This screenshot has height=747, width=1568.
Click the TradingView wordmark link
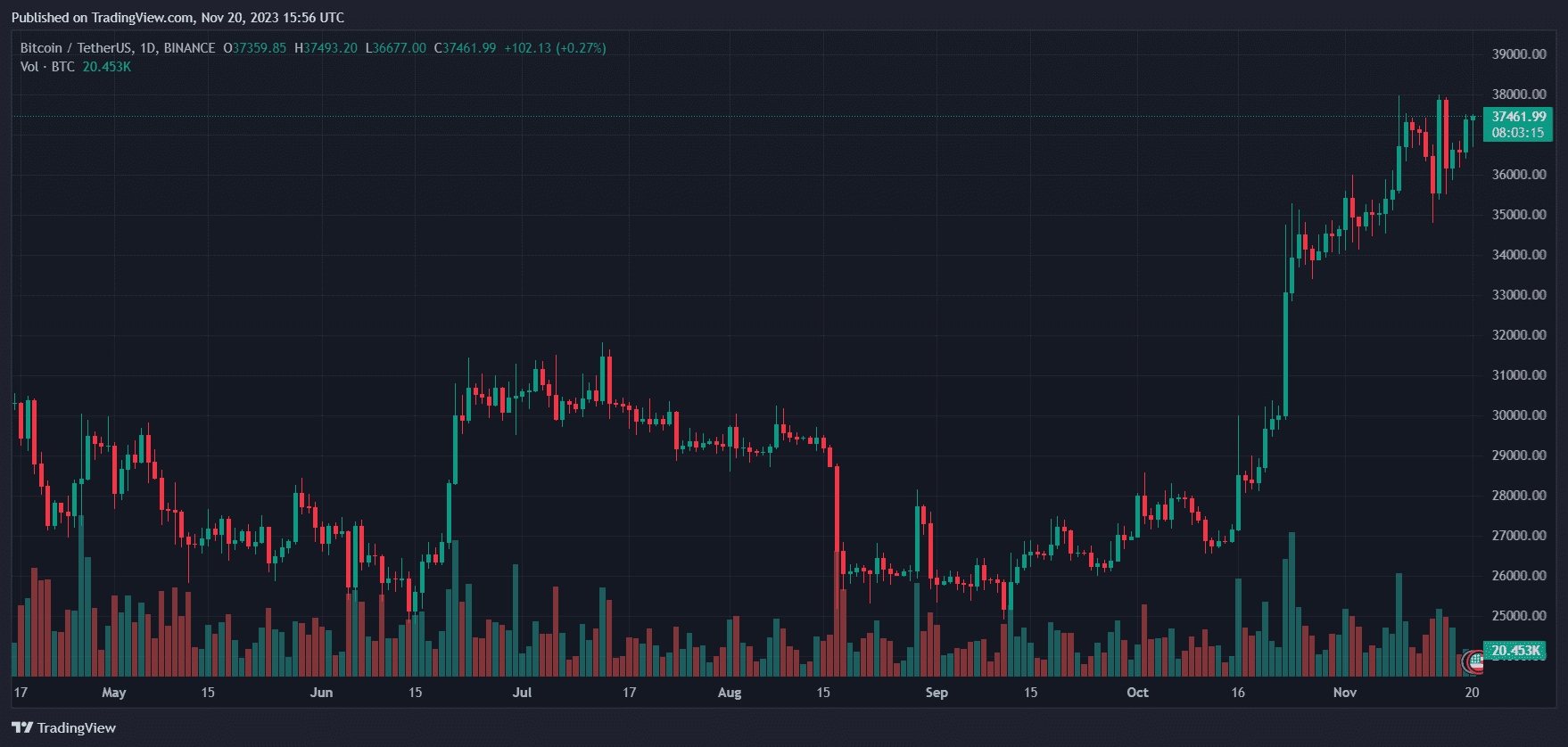coord(77,728)
